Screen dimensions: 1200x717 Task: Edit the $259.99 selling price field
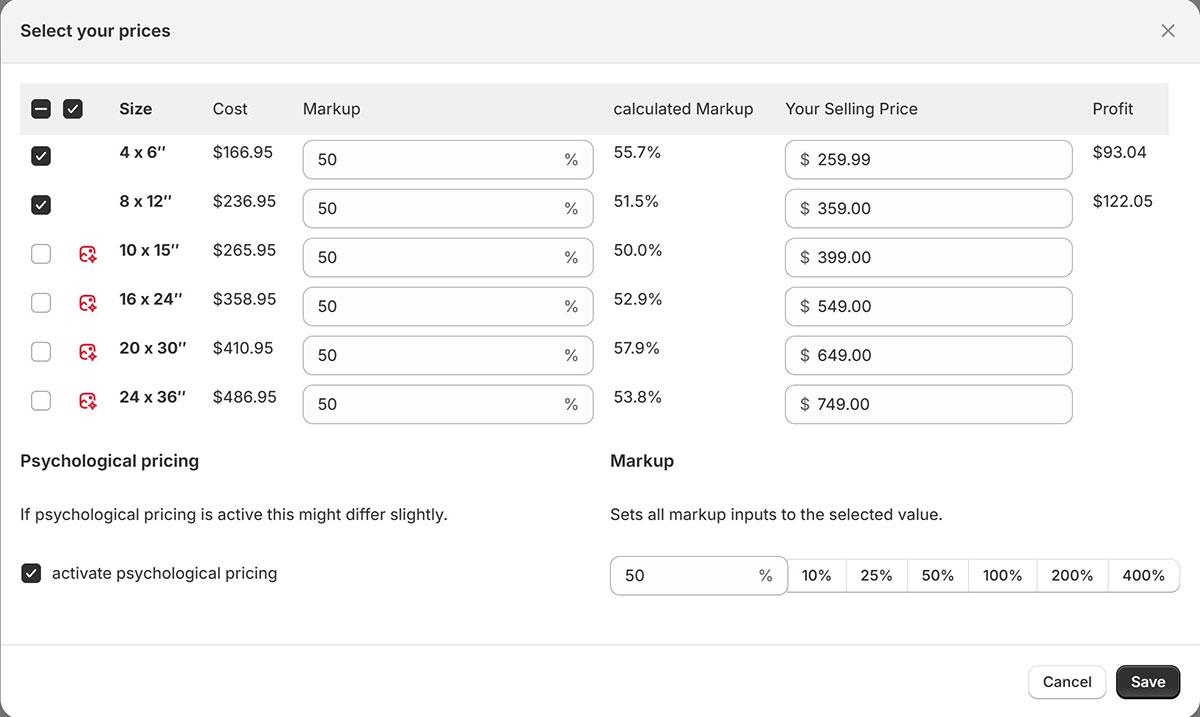tap(929, 160)
